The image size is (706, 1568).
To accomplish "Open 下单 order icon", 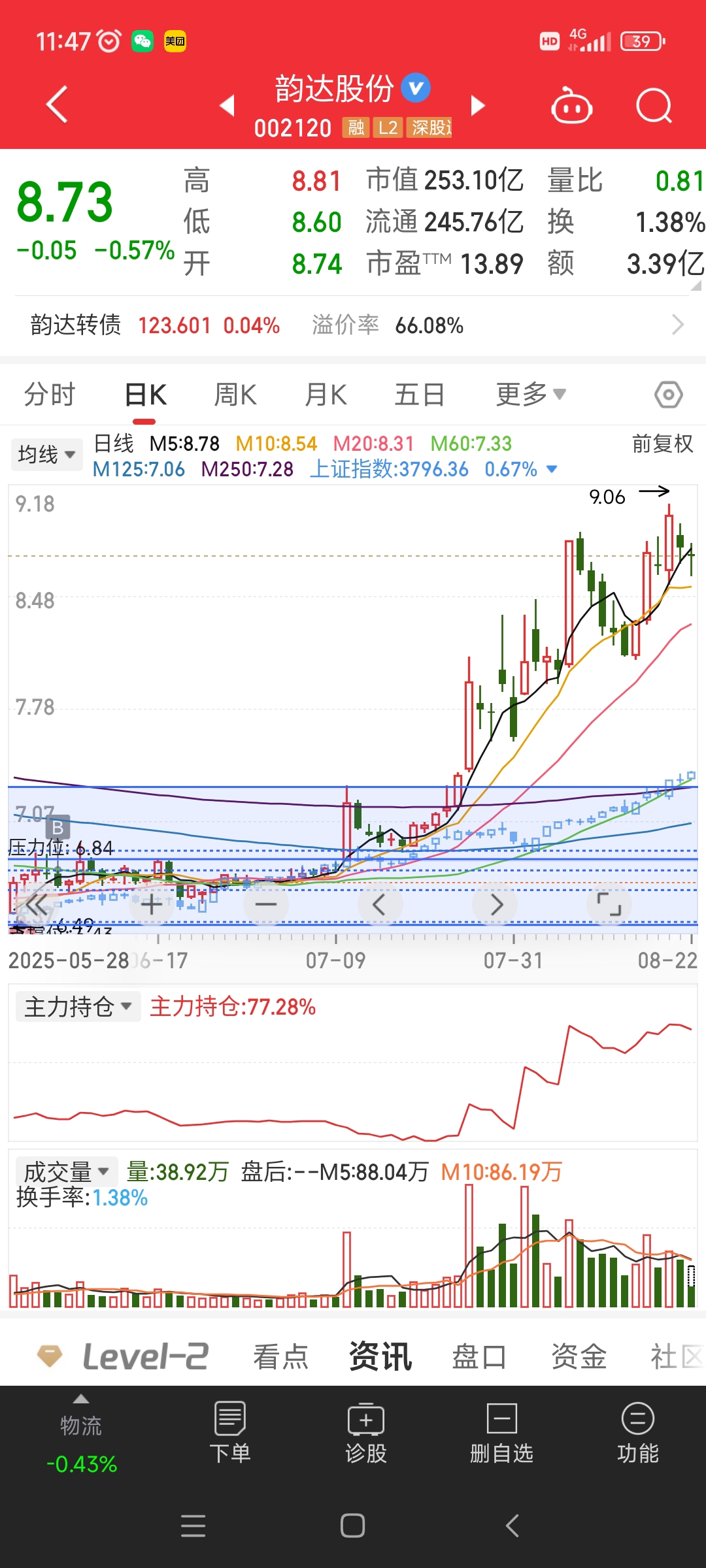I will pyautogui.click(x=230, y=1433).
